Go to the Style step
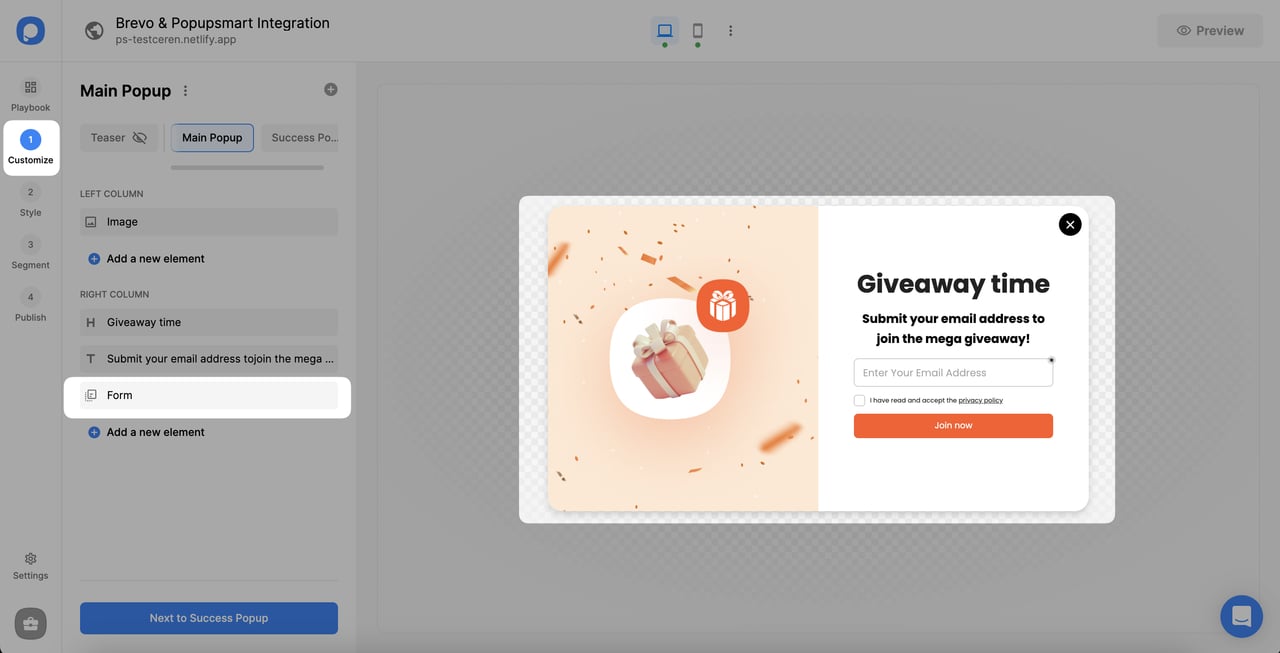Viewport: 1280px width, 653px height. coord(30,199)
